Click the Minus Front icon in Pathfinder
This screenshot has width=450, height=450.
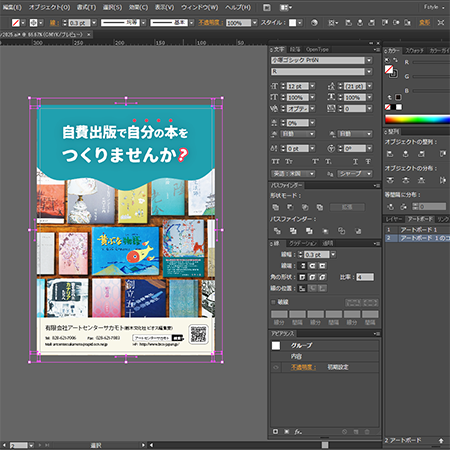tap(290, 207)
